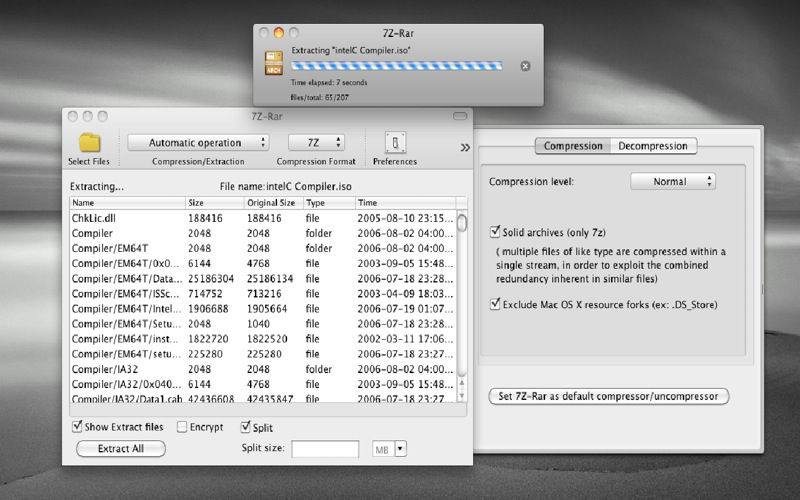Click original size value 1905664

pyautogui.click(x=267, y=309)
